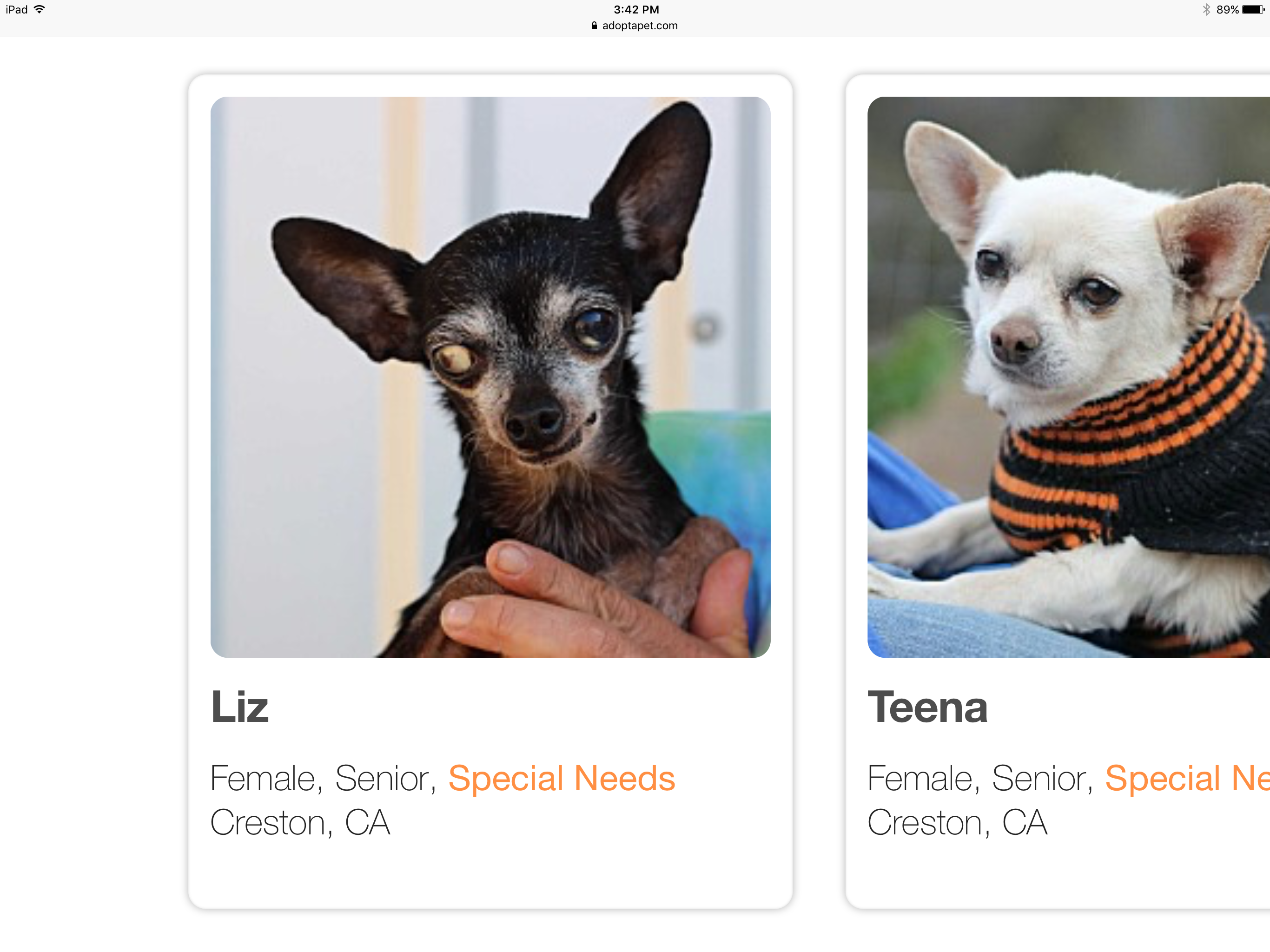The width and height of the screenshot is (1270, 952).
Task: Open Teena's Special Needs link
Action: coord(1187,779)
